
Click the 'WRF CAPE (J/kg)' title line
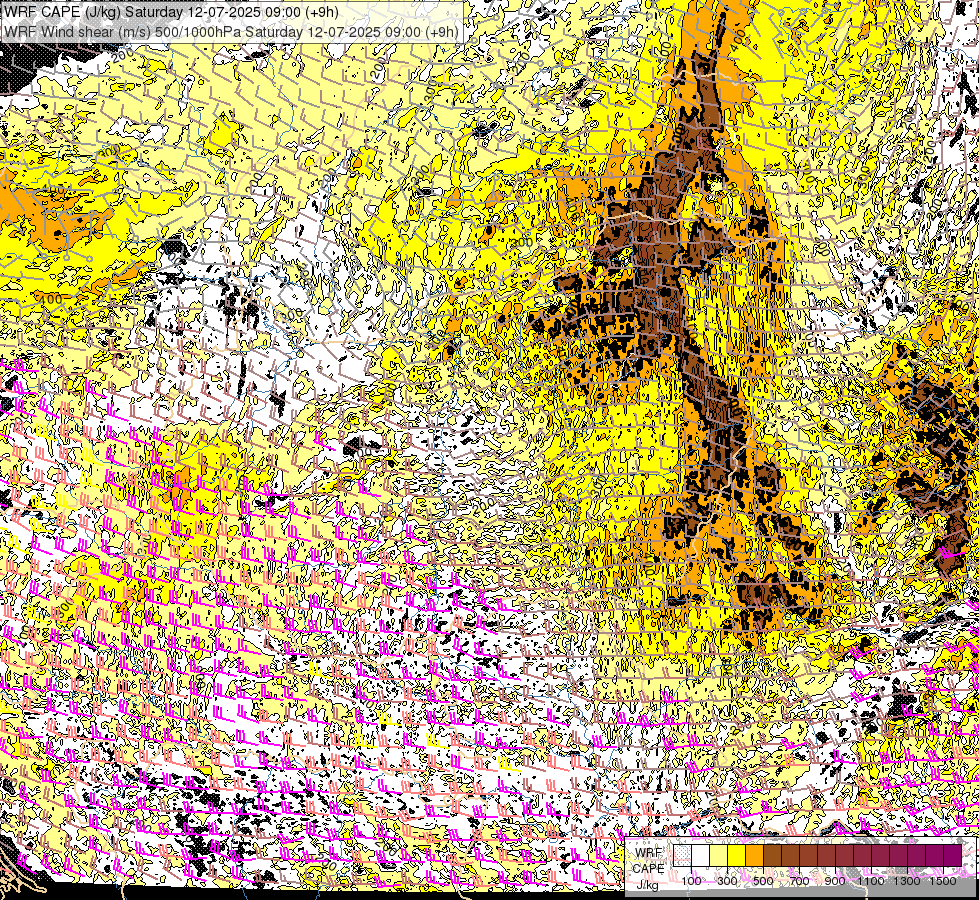click(x=170, y=12)
